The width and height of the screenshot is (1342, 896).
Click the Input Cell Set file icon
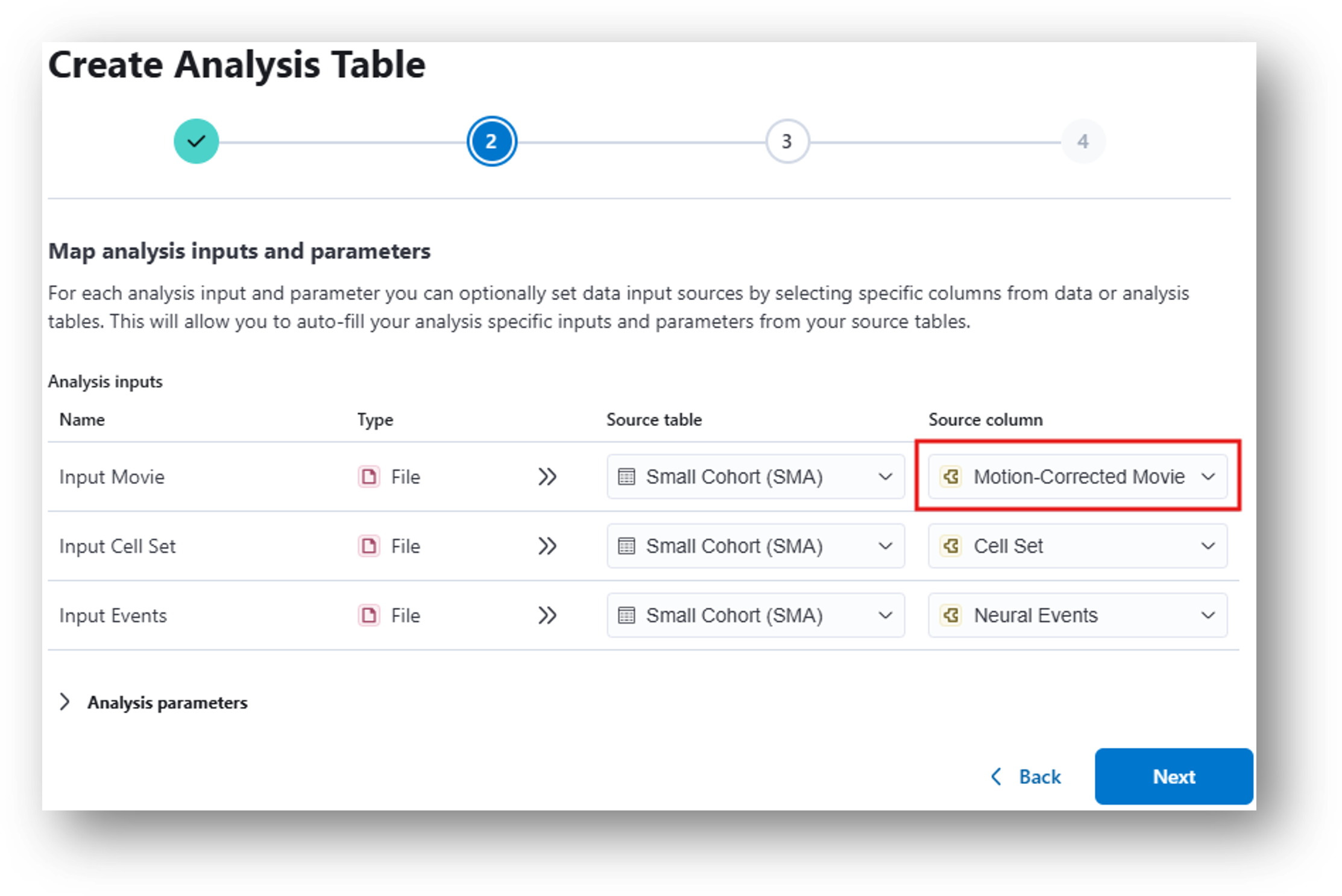(x=369, y=546)
